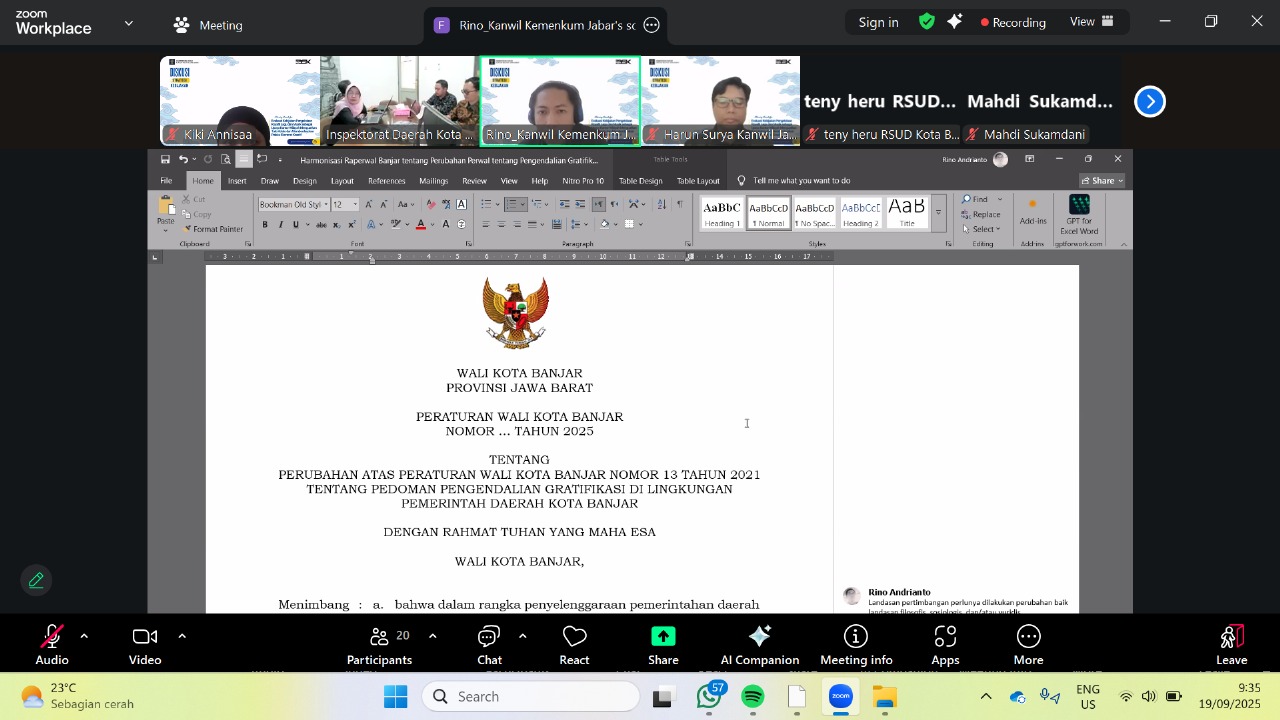Switch to the Meeting tab
The image size is (1280, 720).
(x=209, y=25)
